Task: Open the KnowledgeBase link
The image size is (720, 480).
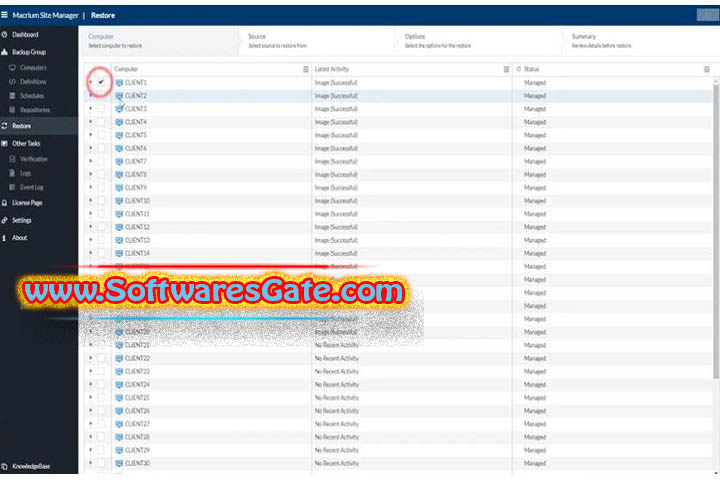Action: (x=31, y=466)
